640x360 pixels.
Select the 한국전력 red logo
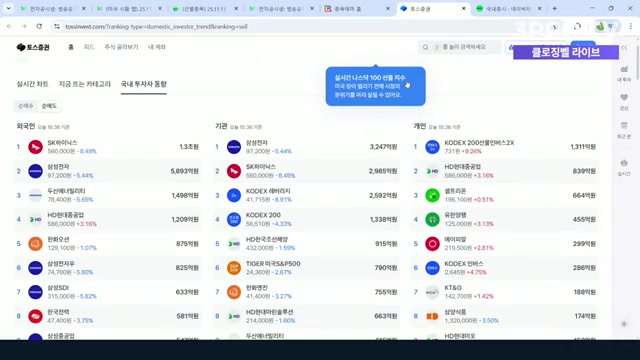36,316
